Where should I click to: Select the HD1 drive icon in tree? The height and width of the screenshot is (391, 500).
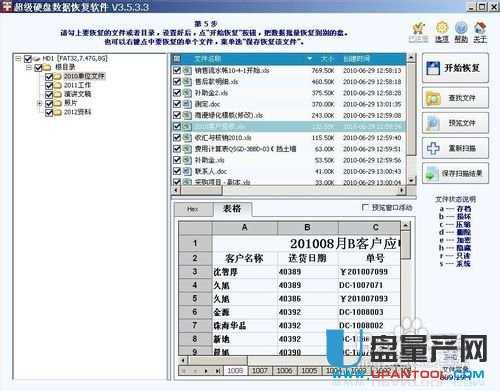37,59
